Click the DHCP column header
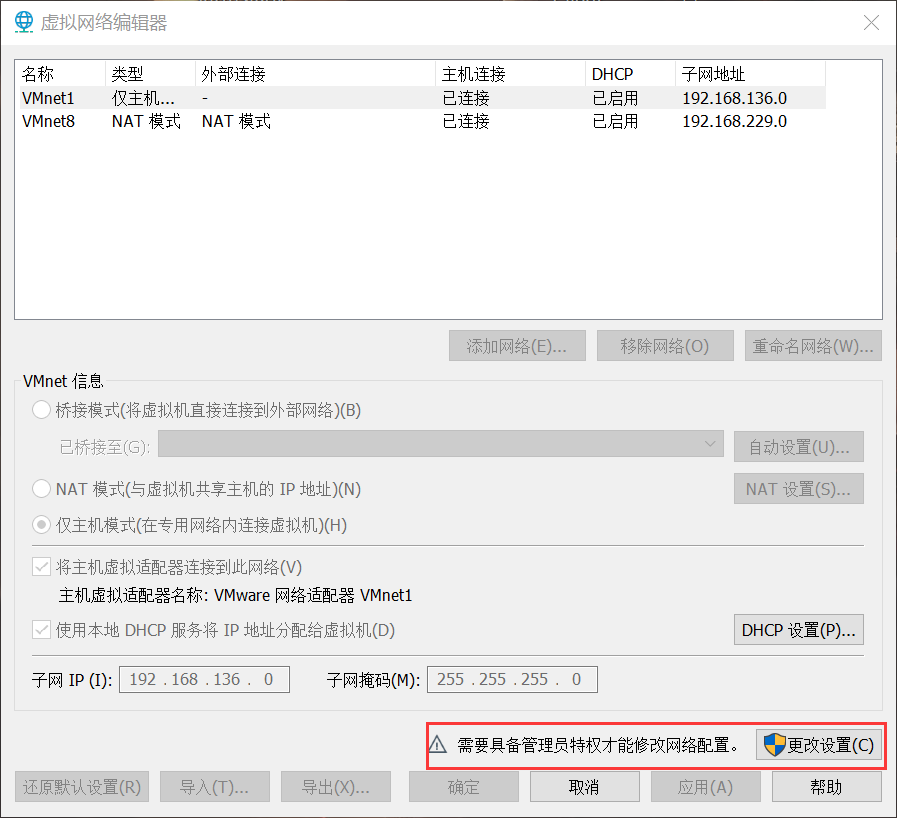The height and width of the screenshot is (818, 897). [630, 74]
